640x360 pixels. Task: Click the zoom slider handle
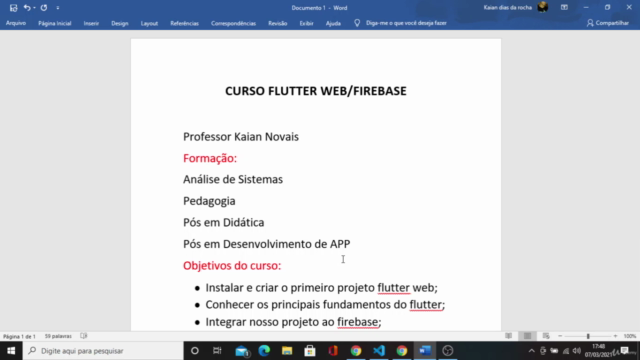click(x=588, y=336)
